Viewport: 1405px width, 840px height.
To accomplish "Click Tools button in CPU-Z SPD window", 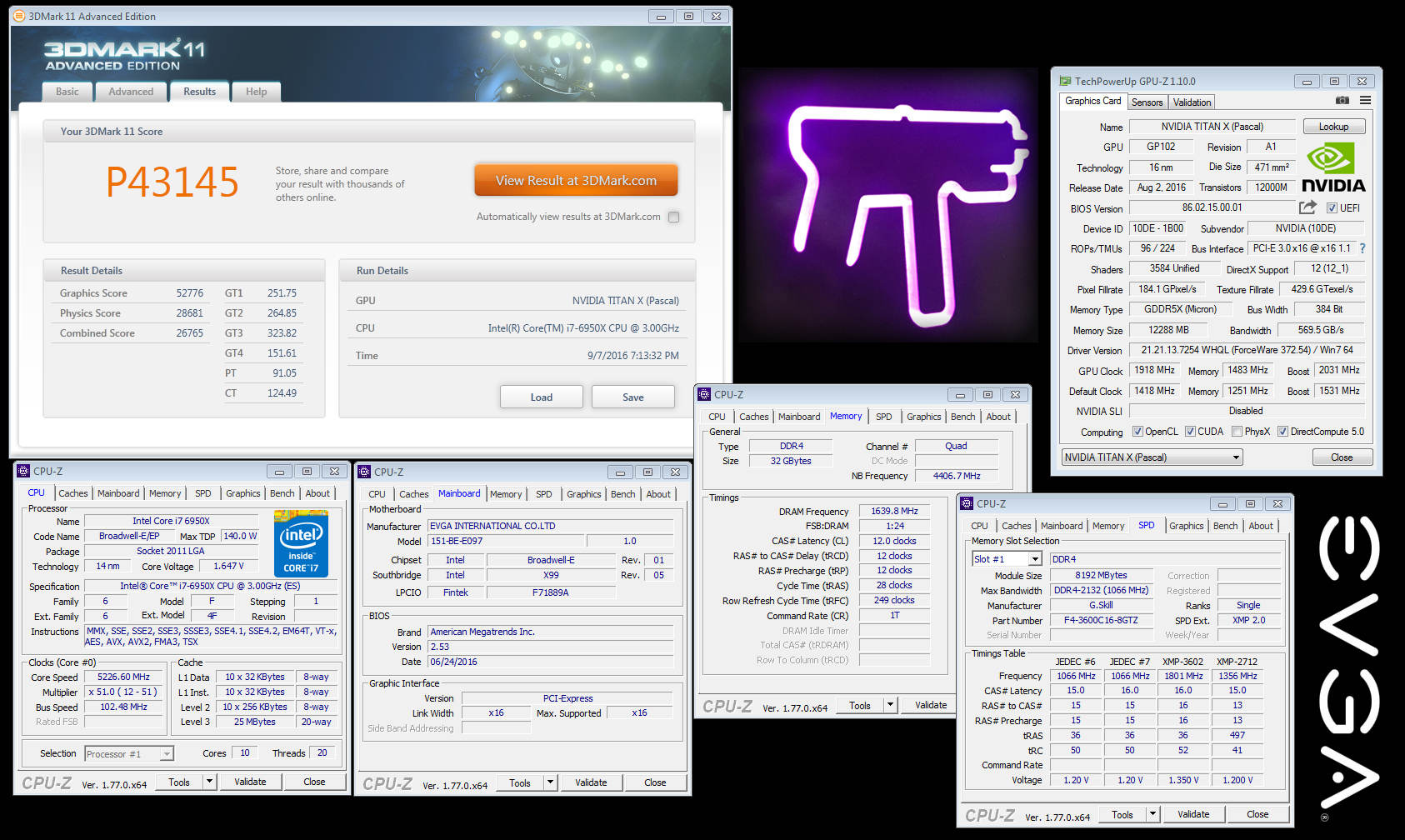I will 1122,814.
